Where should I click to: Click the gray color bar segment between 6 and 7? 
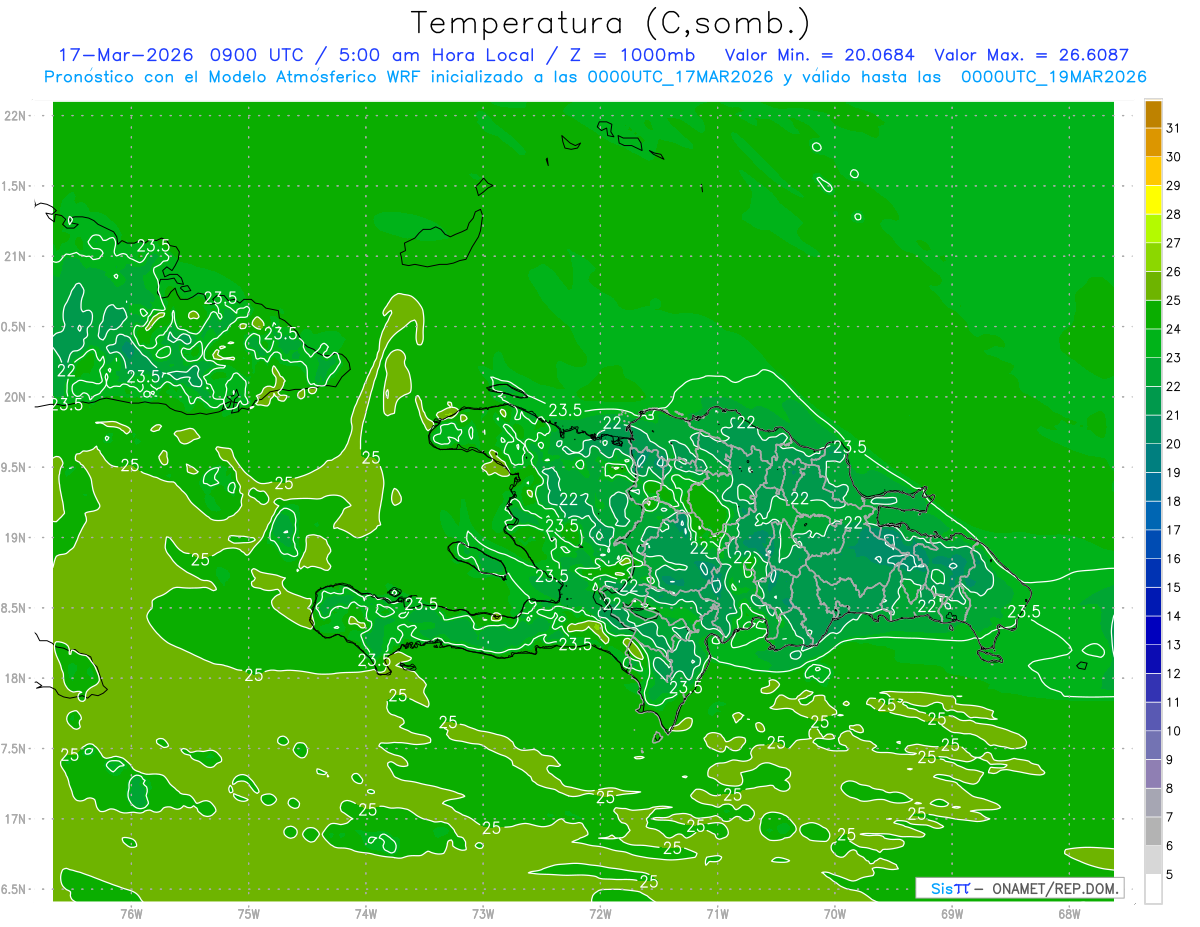(x=1153, y=831)
